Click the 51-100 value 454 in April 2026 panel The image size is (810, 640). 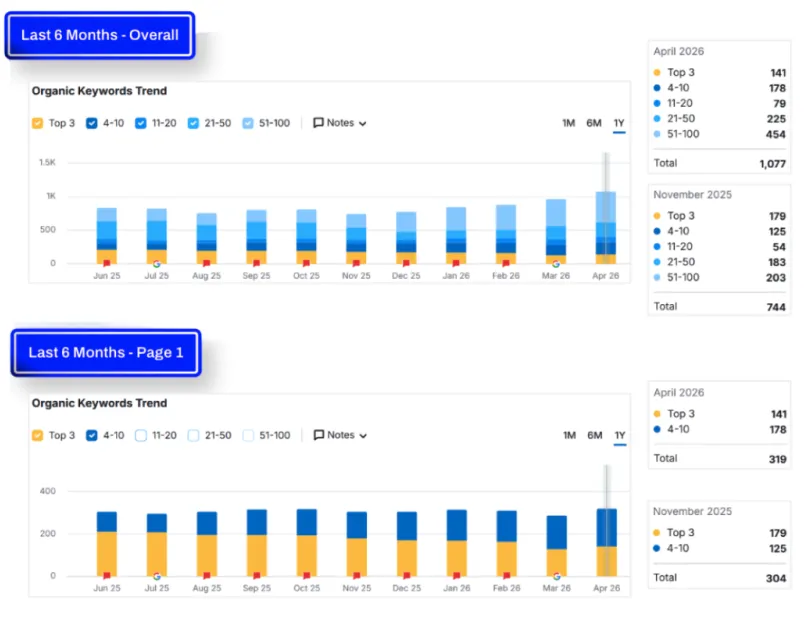775,134
